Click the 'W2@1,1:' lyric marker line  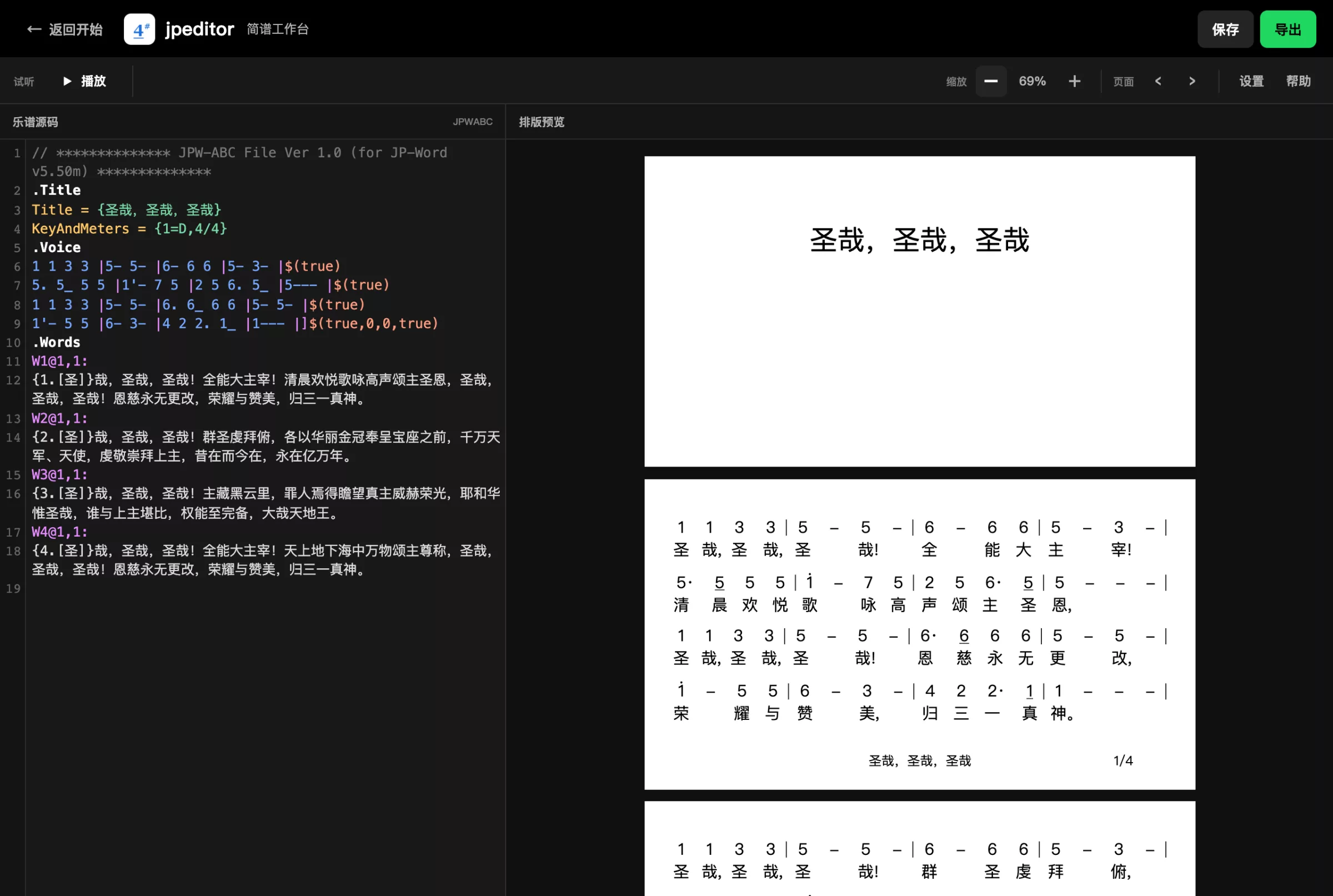point(60,418)
